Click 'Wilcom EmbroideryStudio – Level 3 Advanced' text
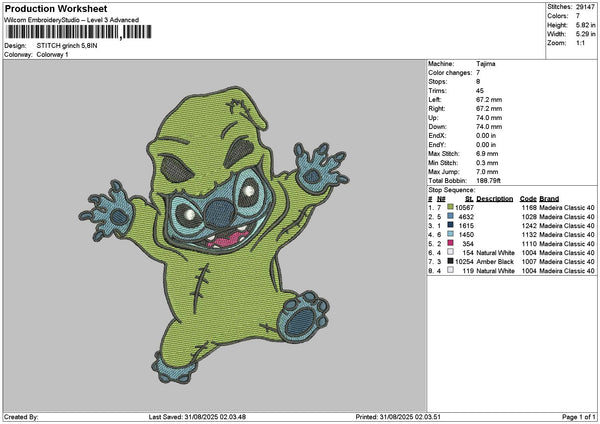The height and width of the screenshot is (424, 600). (71, 20)
